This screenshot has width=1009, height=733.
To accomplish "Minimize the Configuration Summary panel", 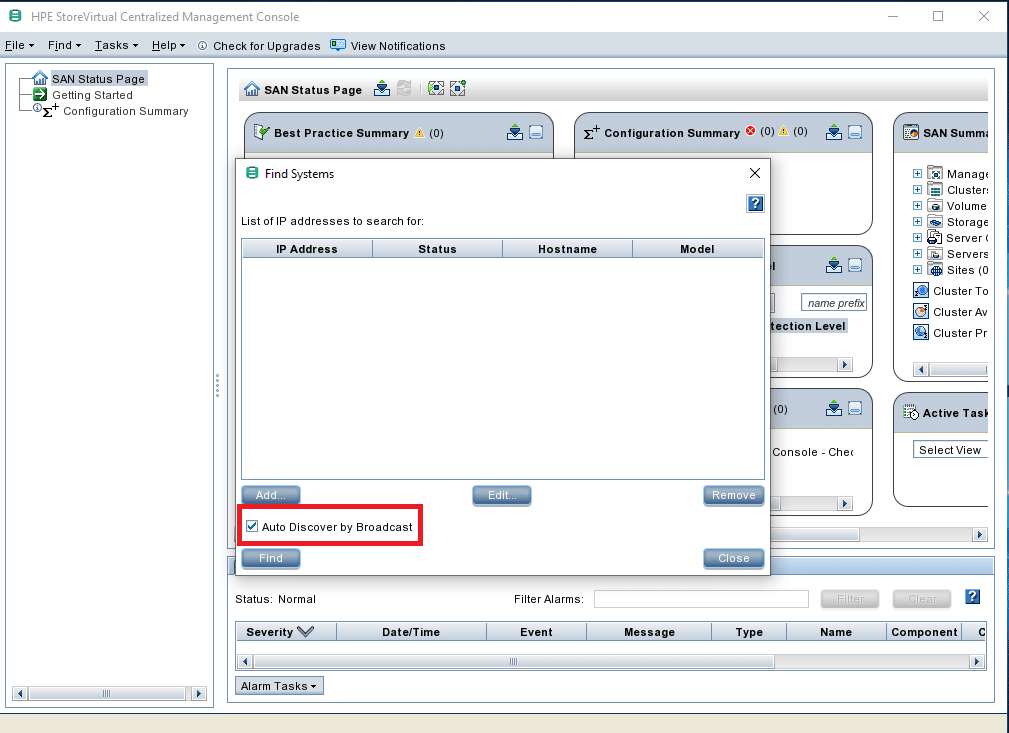I will (855, 132).
